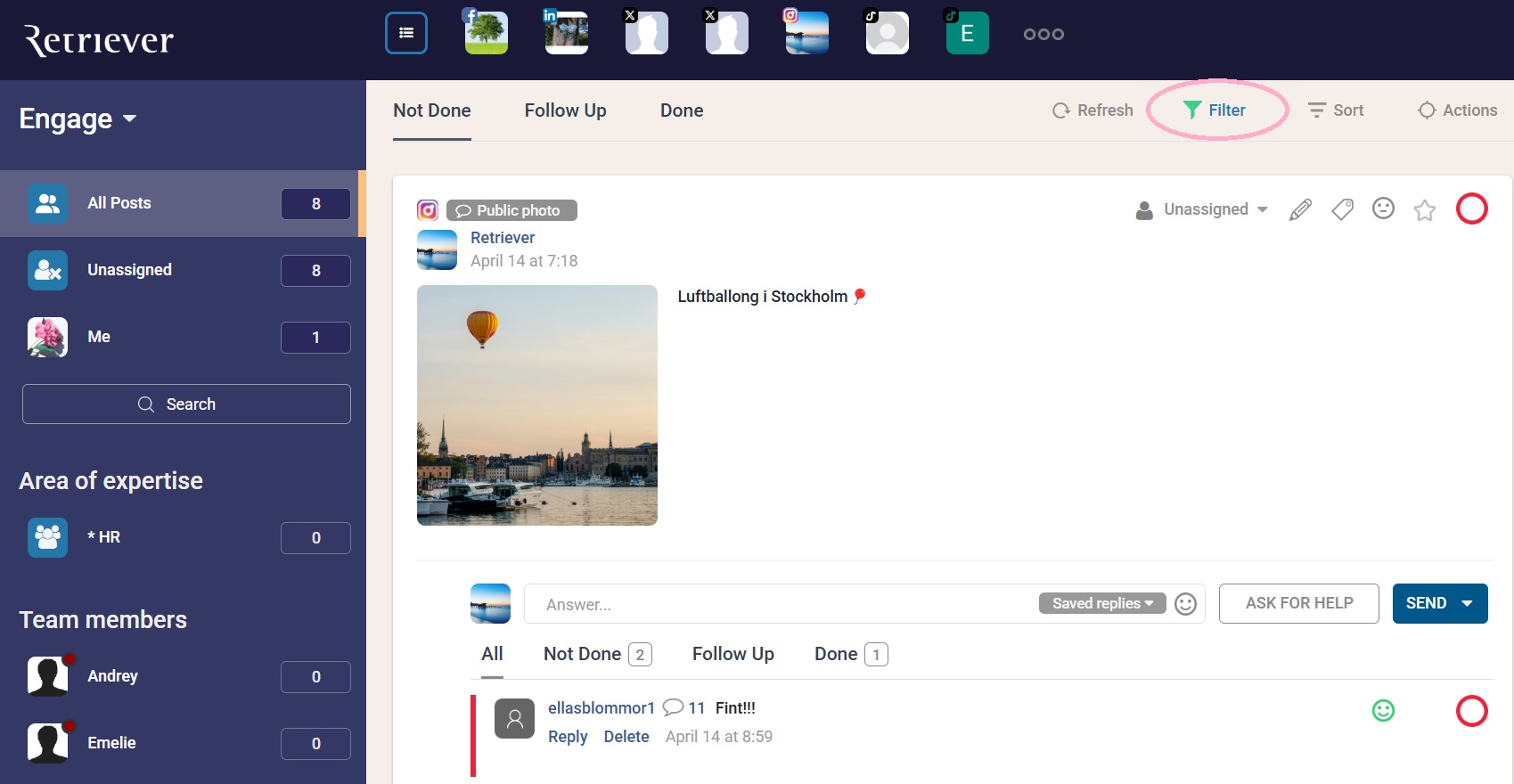Open the Actions menu
This screenshot has width=1514, height=784.
coord(1458,110)
